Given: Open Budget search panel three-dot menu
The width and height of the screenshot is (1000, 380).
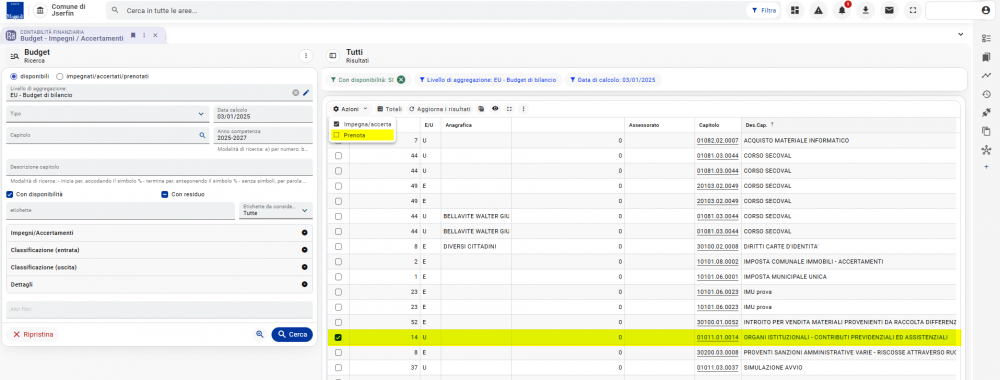Looking at the screenshot, I should pos(306,56).
